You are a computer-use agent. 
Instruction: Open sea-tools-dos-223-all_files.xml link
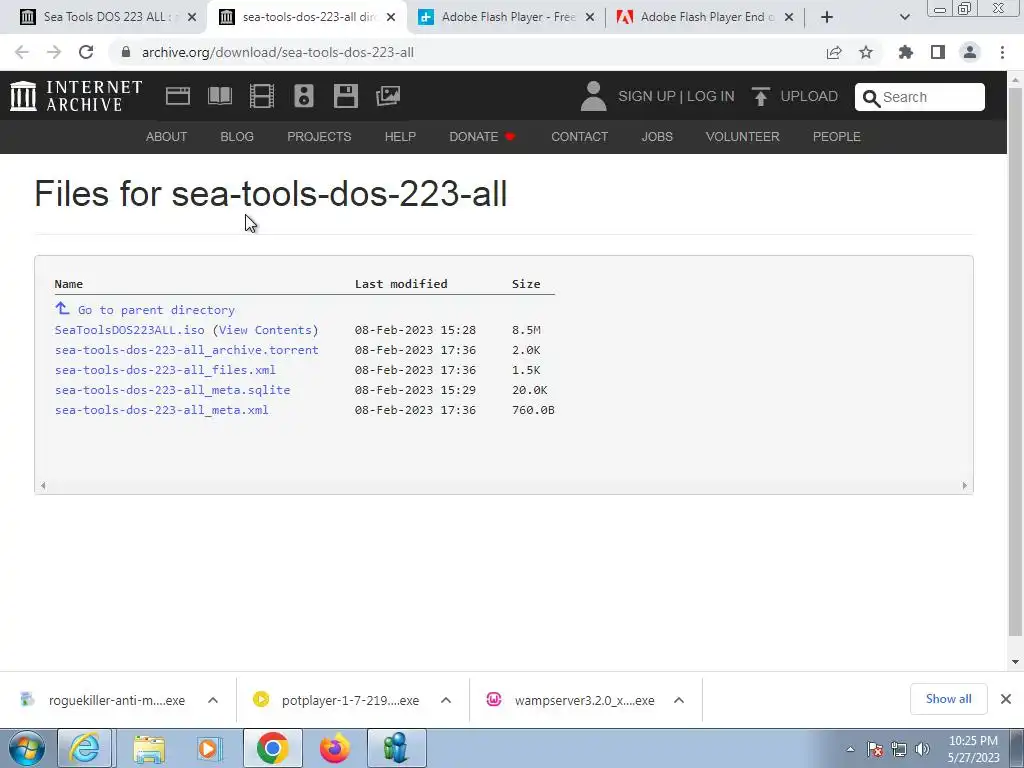(x=165, y=370)
